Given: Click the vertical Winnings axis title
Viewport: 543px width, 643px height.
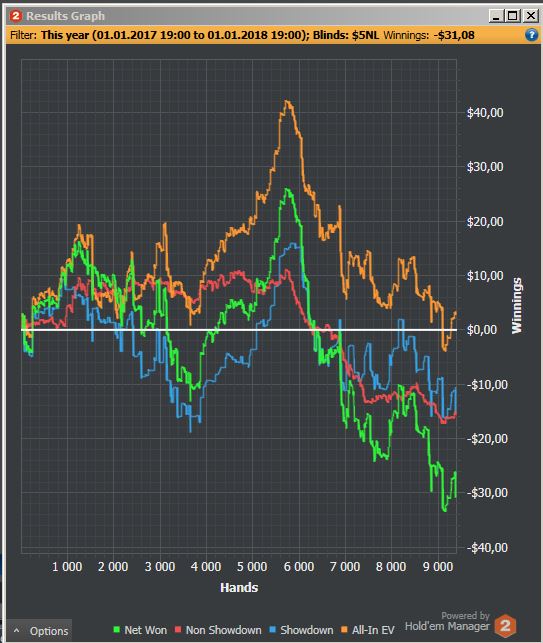Looking at the screenshot, I should coord(517,306).
